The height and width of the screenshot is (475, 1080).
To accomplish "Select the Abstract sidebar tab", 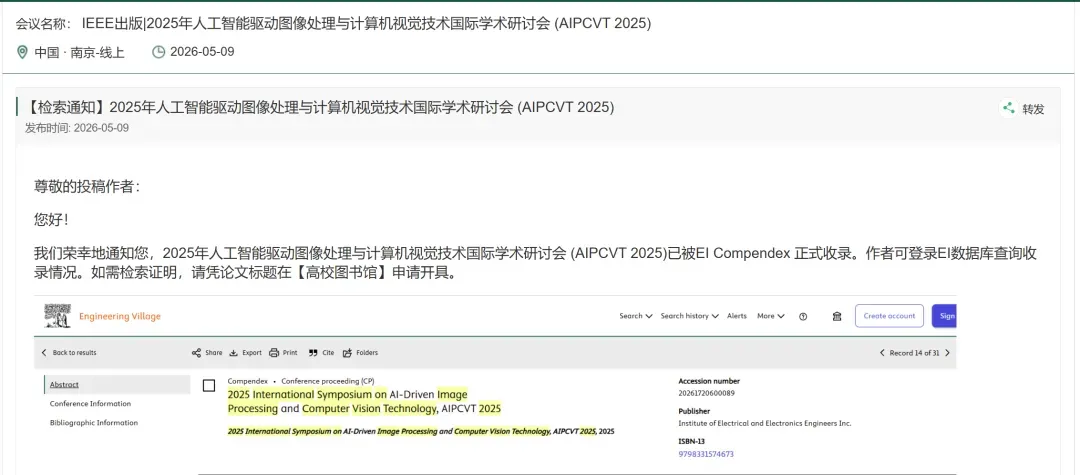I will pos(117,385).
